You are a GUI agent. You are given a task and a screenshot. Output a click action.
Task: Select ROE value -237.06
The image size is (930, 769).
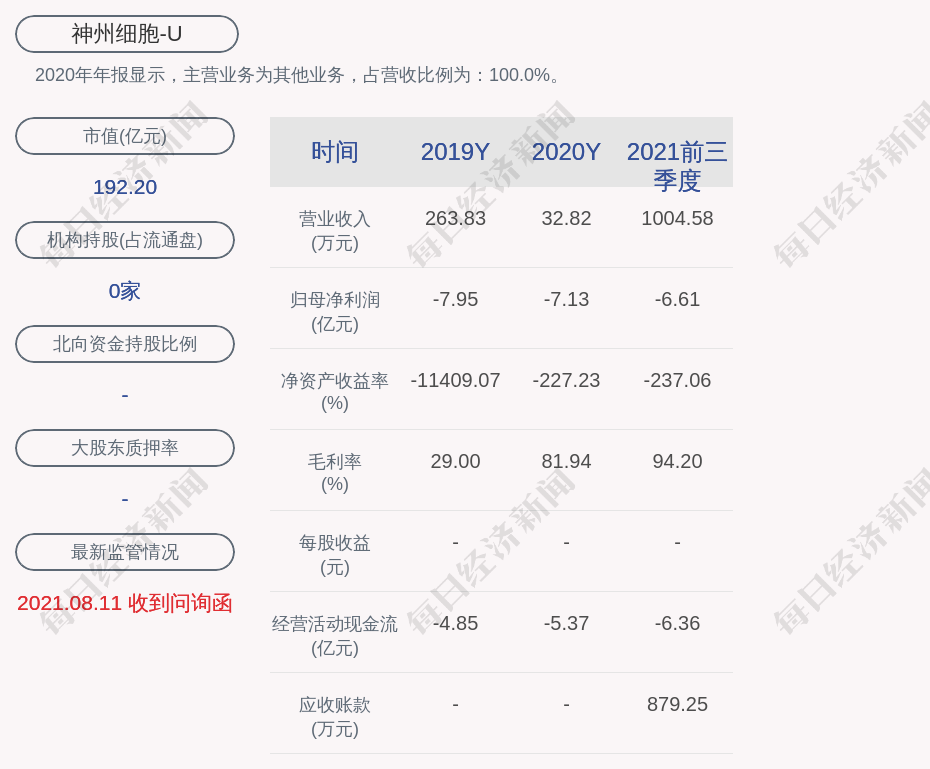pyautogui.click(x=677, y=380)
